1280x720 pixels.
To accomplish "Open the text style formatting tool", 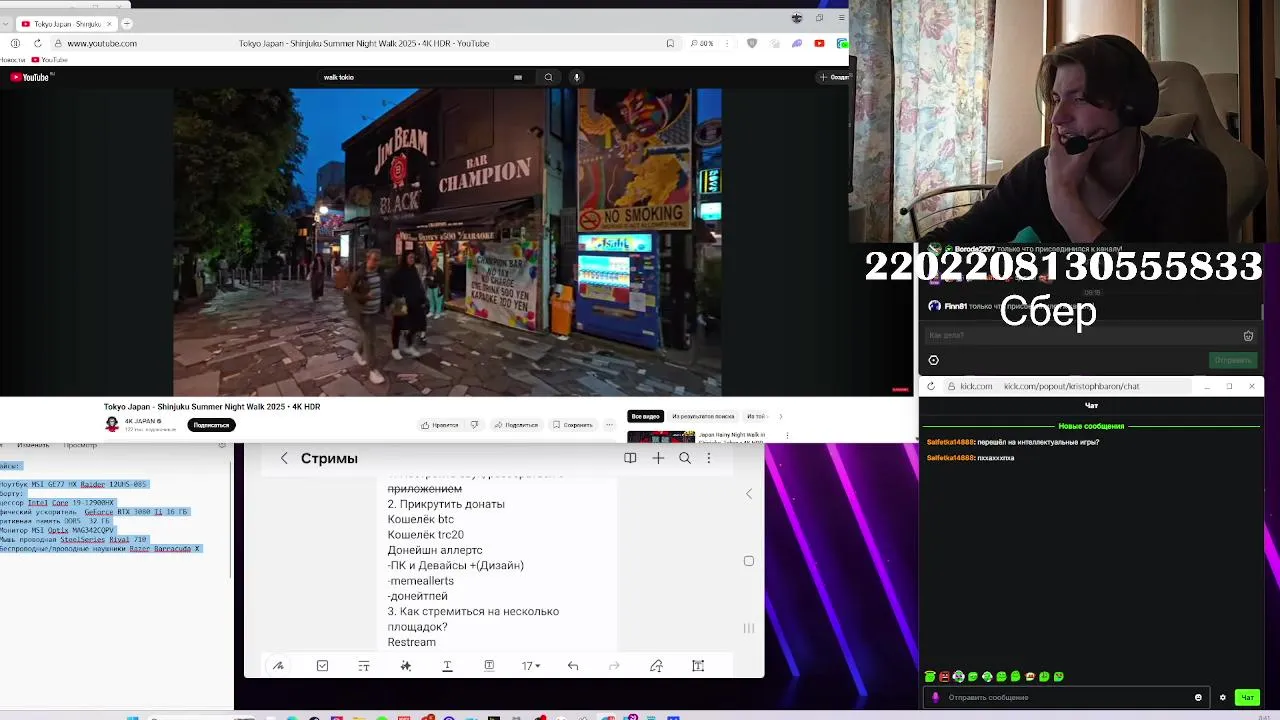I will point(364,666).
